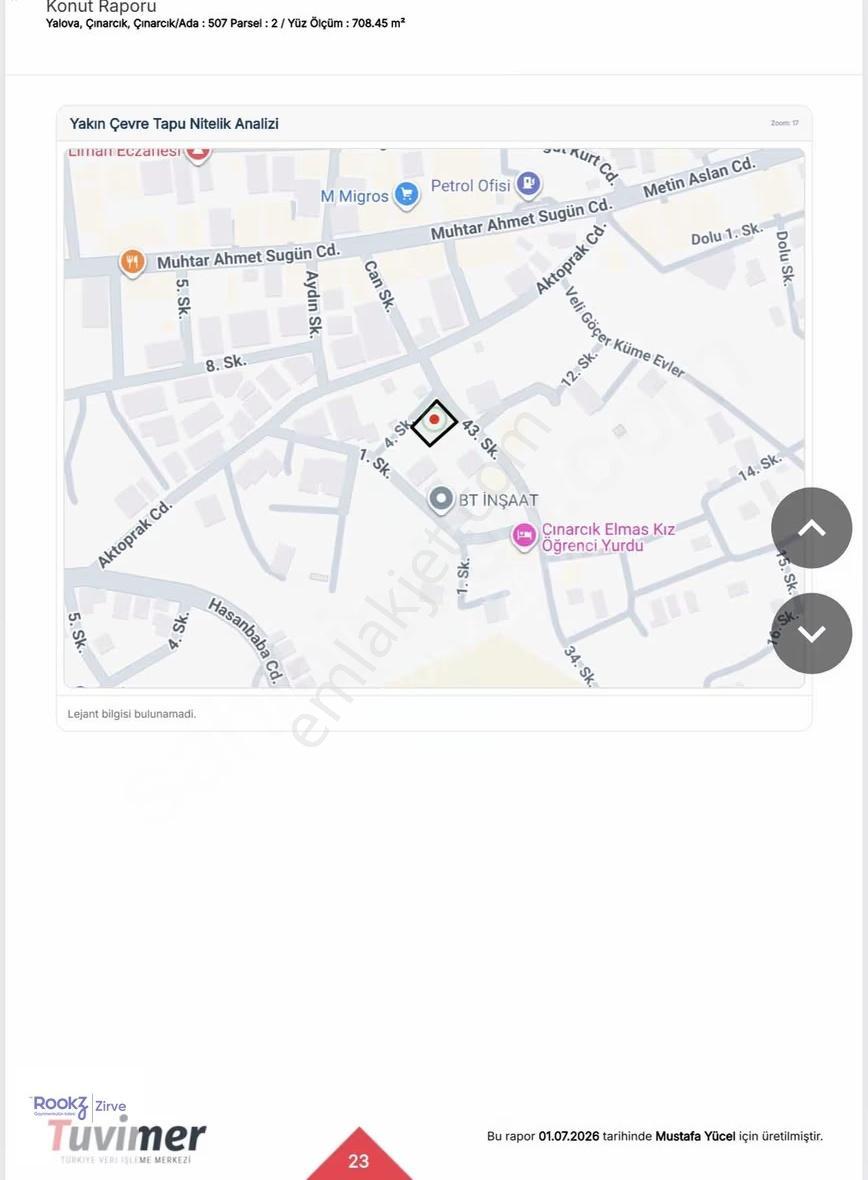Image resolution: width=868 pixels, height=1180 pixels.
Task: Click the '43. Sk.' street label
Action: [480, 439]
